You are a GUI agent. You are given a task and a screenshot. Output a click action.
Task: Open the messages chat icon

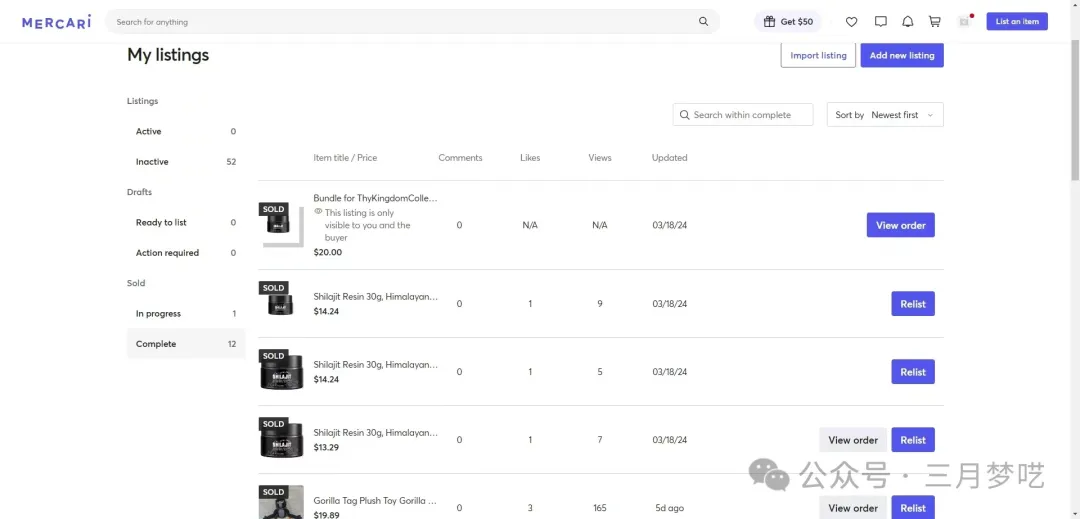pos(880,21)
